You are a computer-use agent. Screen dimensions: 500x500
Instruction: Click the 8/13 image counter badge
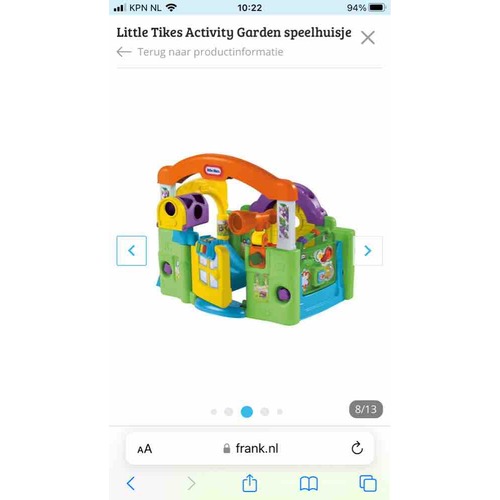point(366,409)
